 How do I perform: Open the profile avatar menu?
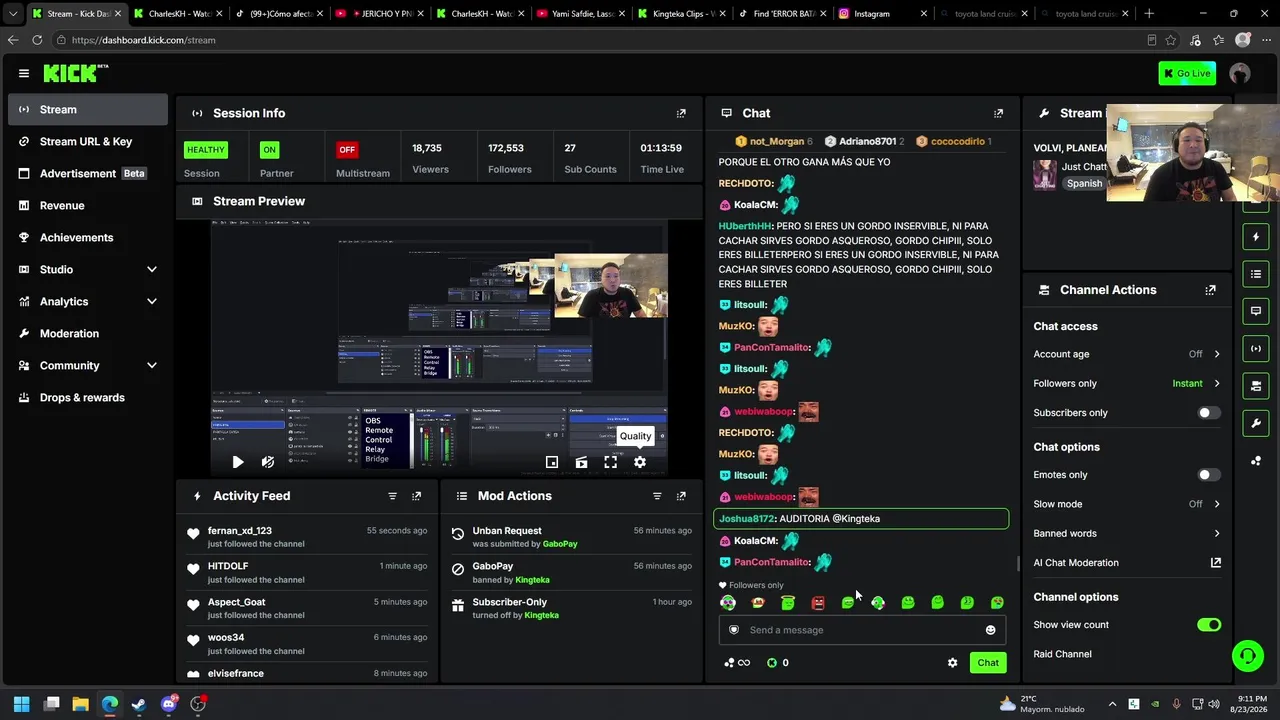click(x=1240, y=73)
